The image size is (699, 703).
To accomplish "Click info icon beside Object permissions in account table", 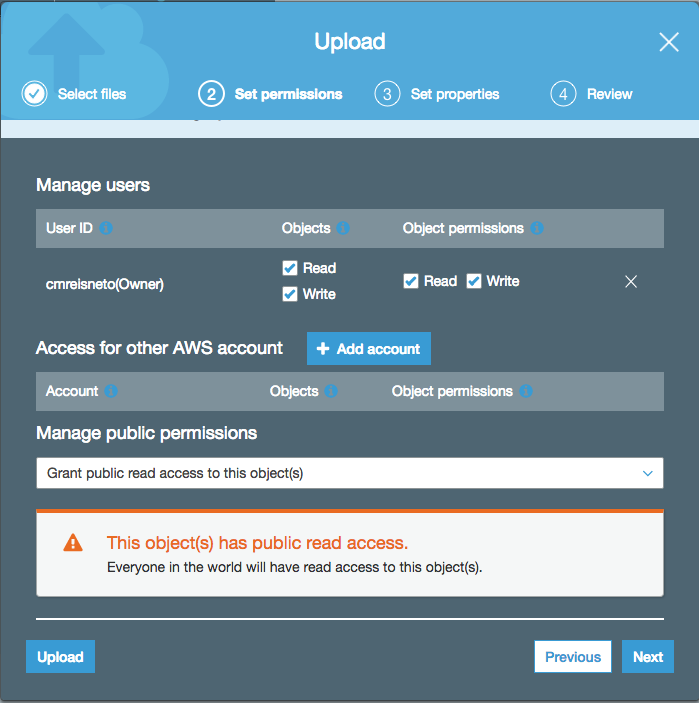I will point(526,391).
